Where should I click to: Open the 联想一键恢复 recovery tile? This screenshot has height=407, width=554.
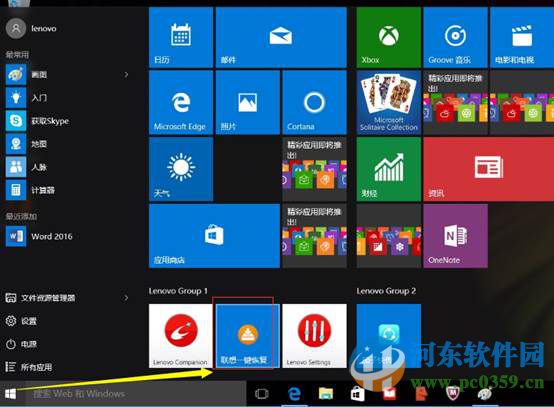point(248,336)
